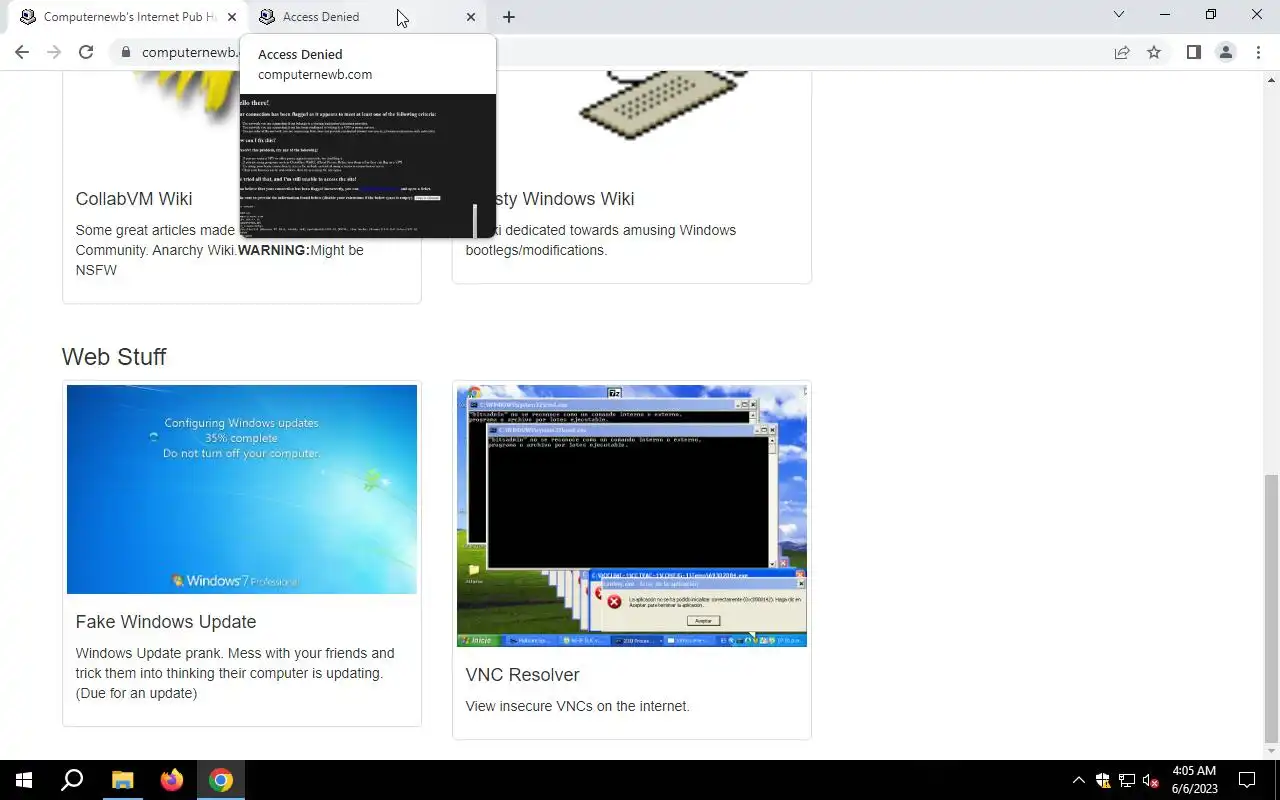Open the clock showing 4:05 AM
Screen dimensions: 1280x800
click(1194, 780)
